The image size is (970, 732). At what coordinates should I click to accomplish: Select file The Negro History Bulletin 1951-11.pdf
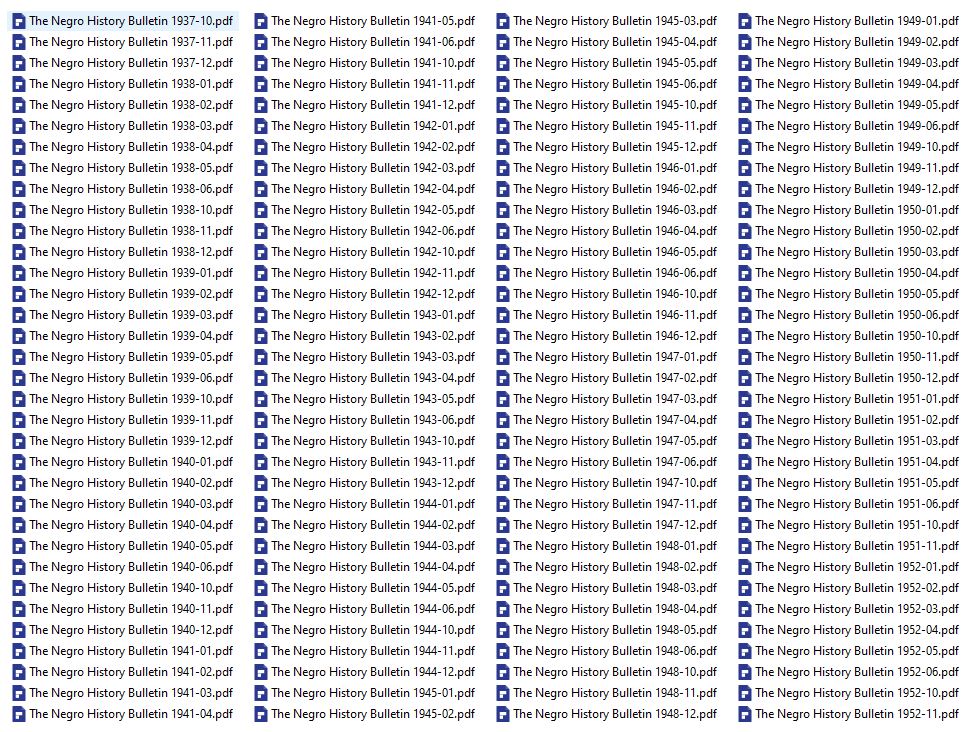856,546
